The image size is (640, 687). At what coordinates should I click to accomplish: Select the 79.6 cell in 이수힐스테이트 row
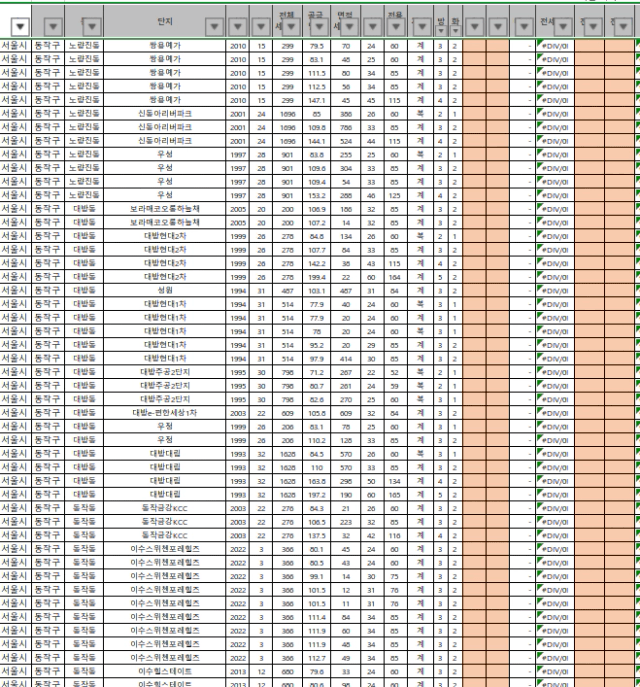click(x=316, y=671)
